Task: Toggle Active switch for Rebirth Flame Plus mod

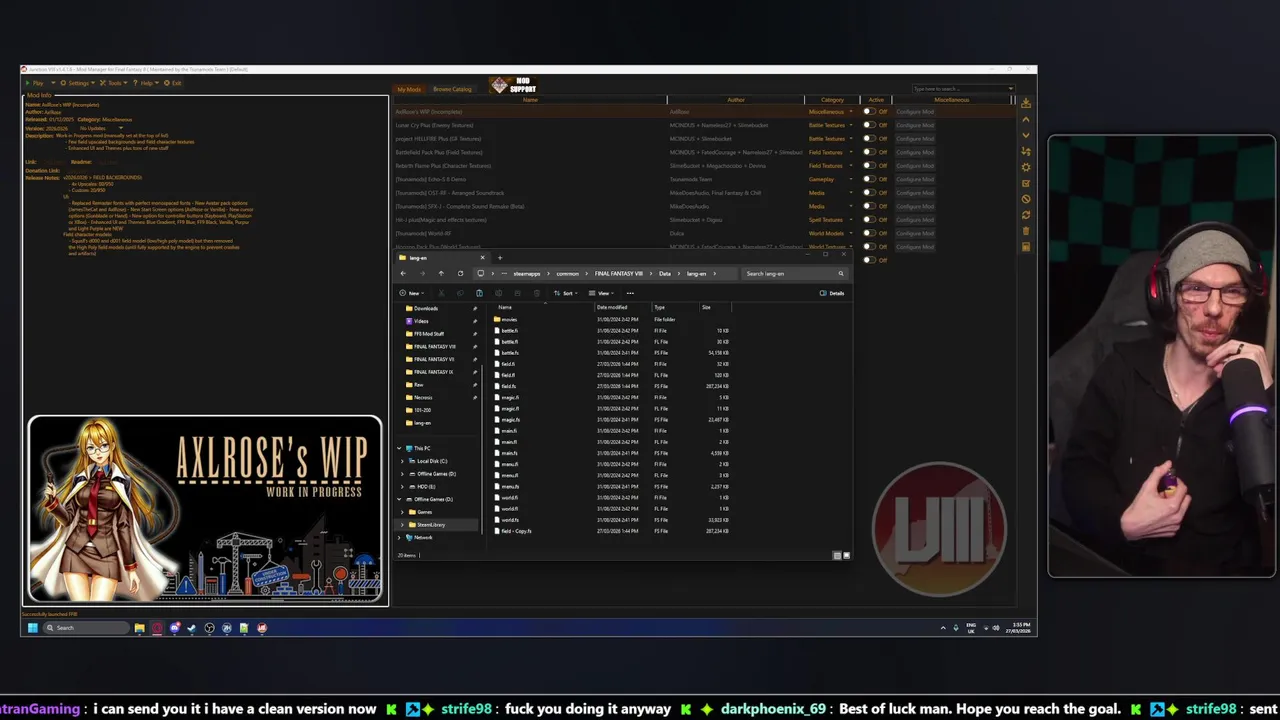Action: point(870,166)
